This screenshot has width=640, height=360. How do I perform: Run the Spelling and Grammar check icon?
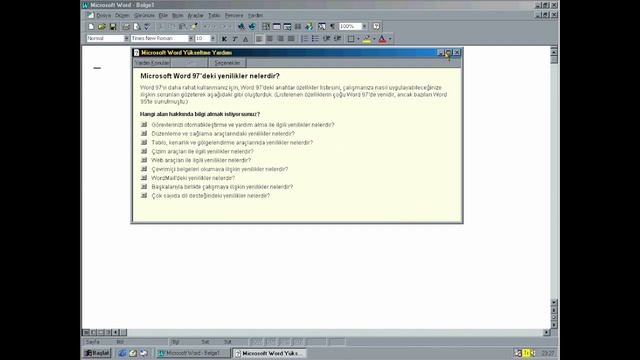(147, 27)
